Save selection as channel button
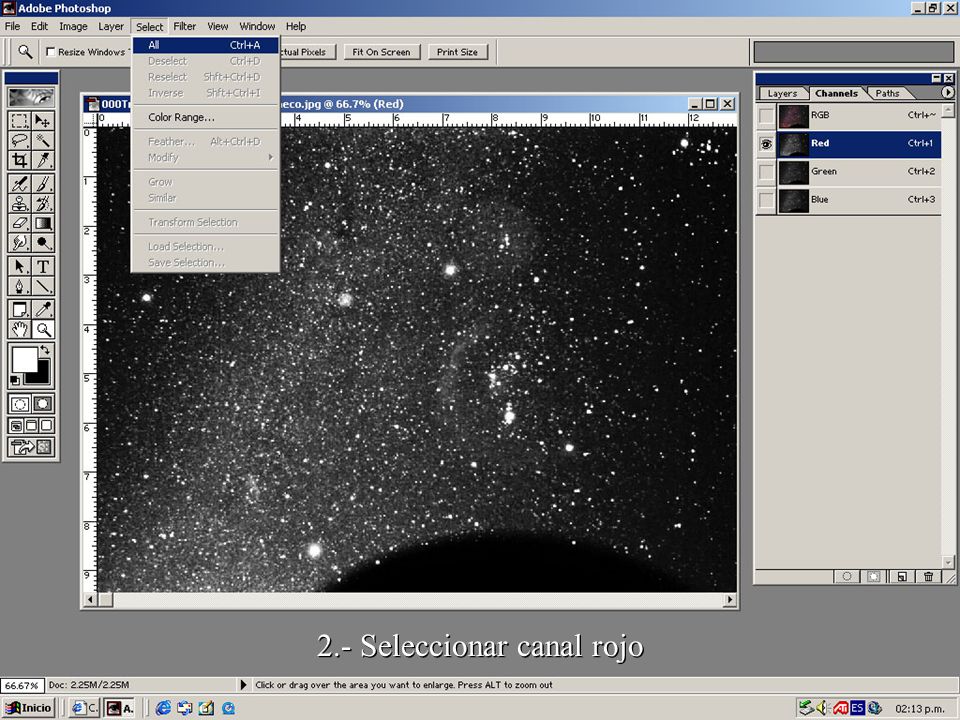The image size is (960, 720). tap(874, 576)
